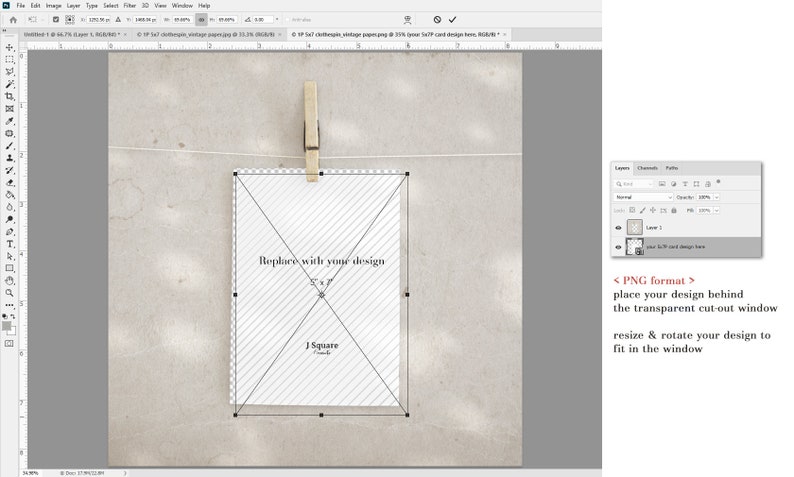Screen dimensions: 794x477
Task: Select the Paint Bucket tool
Action: [x=10, y=195]
